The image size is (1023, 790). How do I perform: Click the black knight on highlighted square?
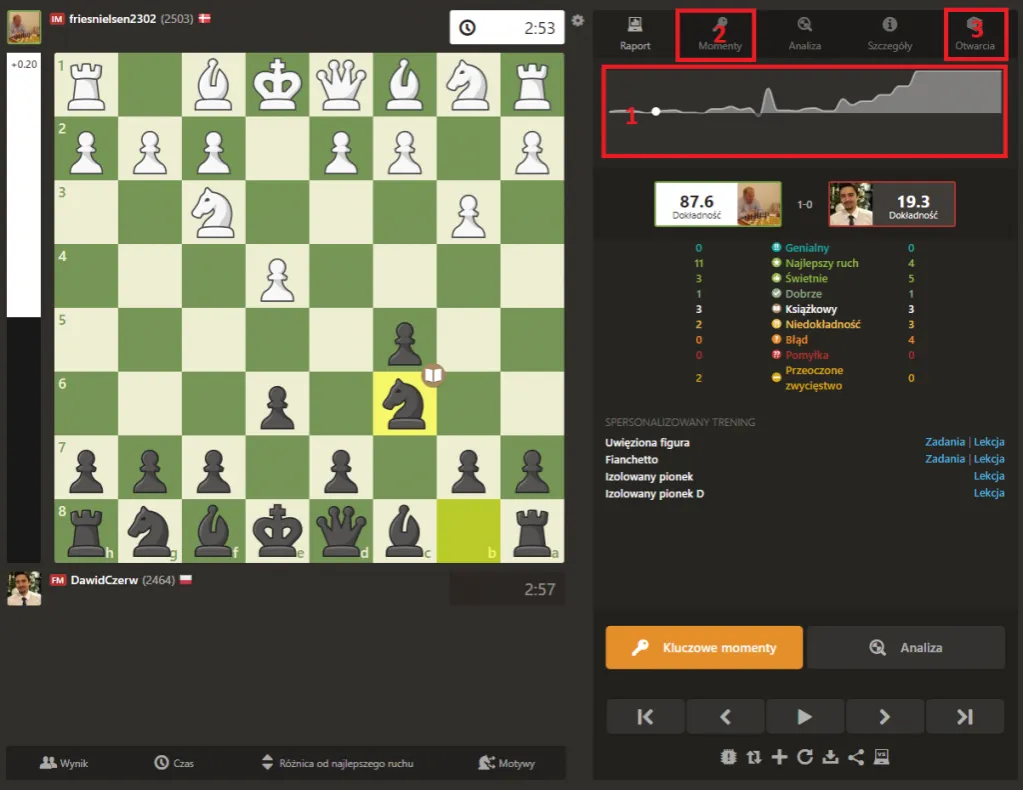(405, 404)
